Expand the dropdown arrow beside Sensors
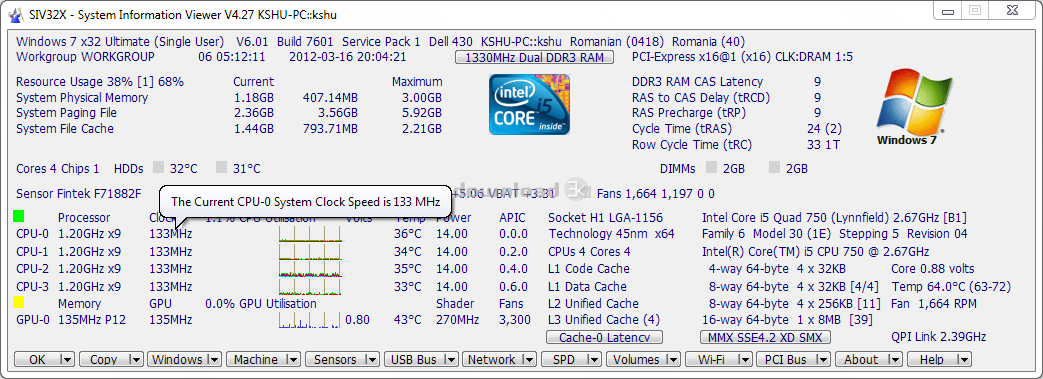This screenshot has width=1043, height=379. click(x=372, y=360)
